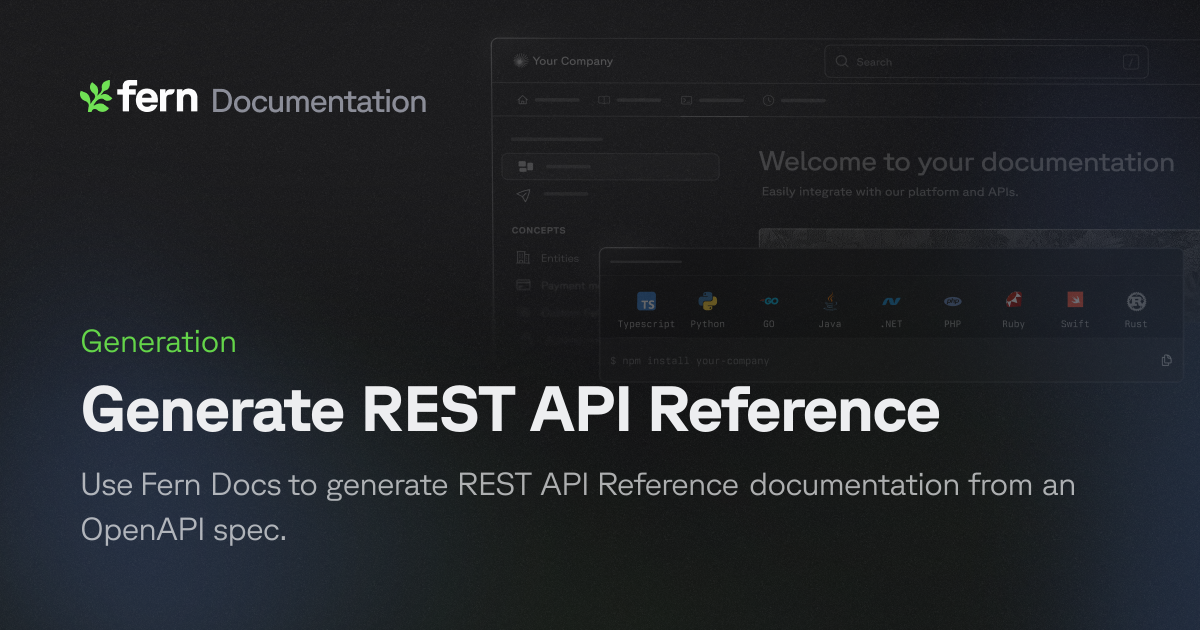The width and height of the screenshot is (1200, 630).
Task: Click the CONCEPTS section header
Action: pos(539,230)
